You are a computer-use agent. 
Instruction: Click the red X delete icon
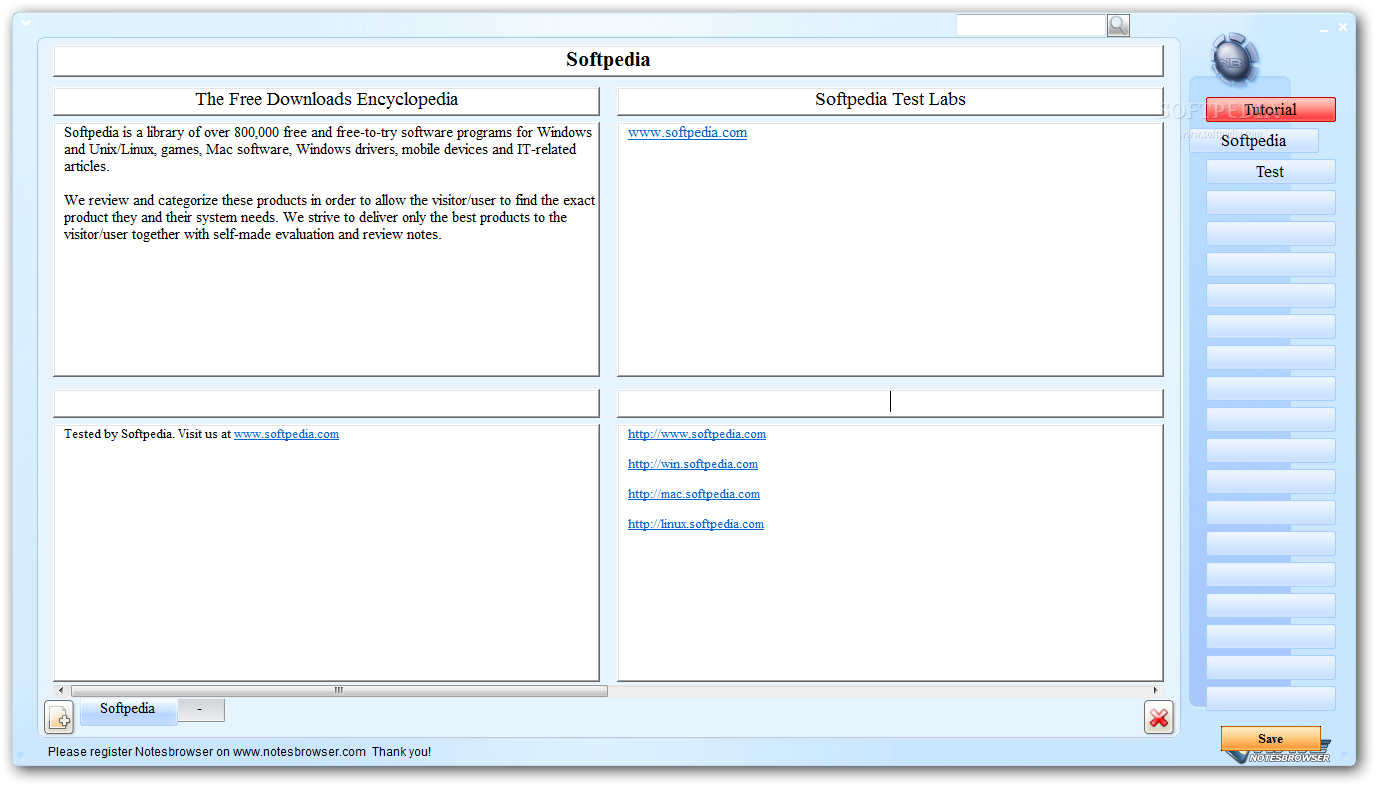tap(1159, 717)
